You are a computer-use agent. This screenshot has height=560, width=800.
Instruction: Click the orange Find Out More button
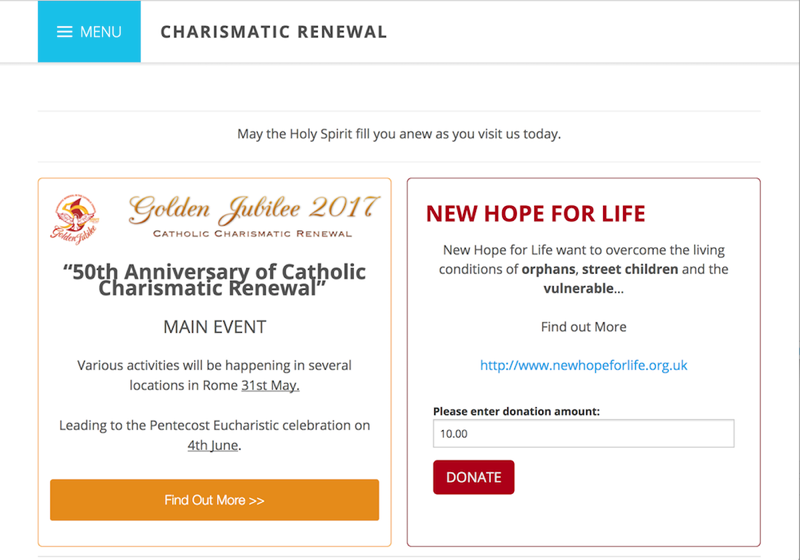tap(214, 500)
